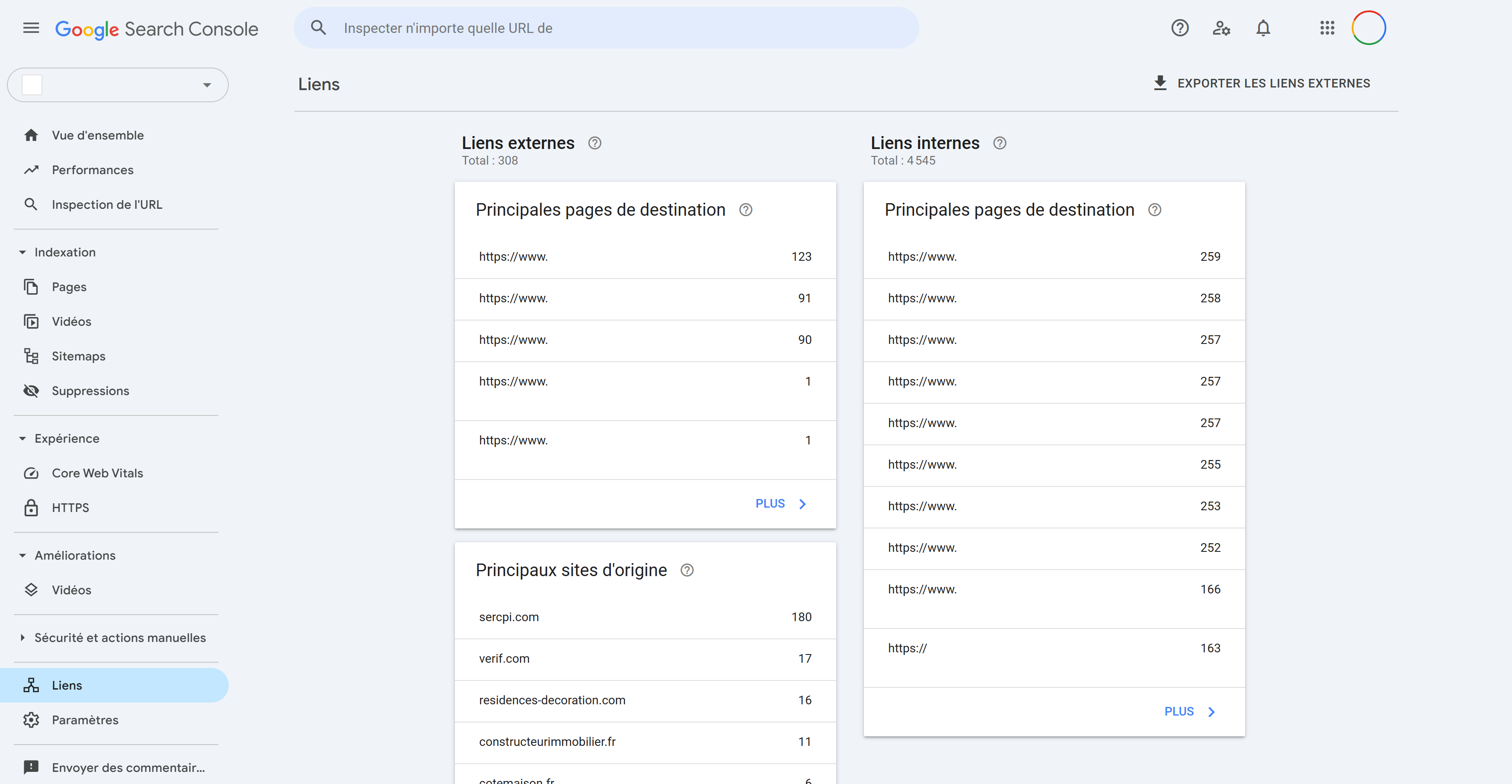
Task: Collapse the Indexation section
Action: (22, 252)
